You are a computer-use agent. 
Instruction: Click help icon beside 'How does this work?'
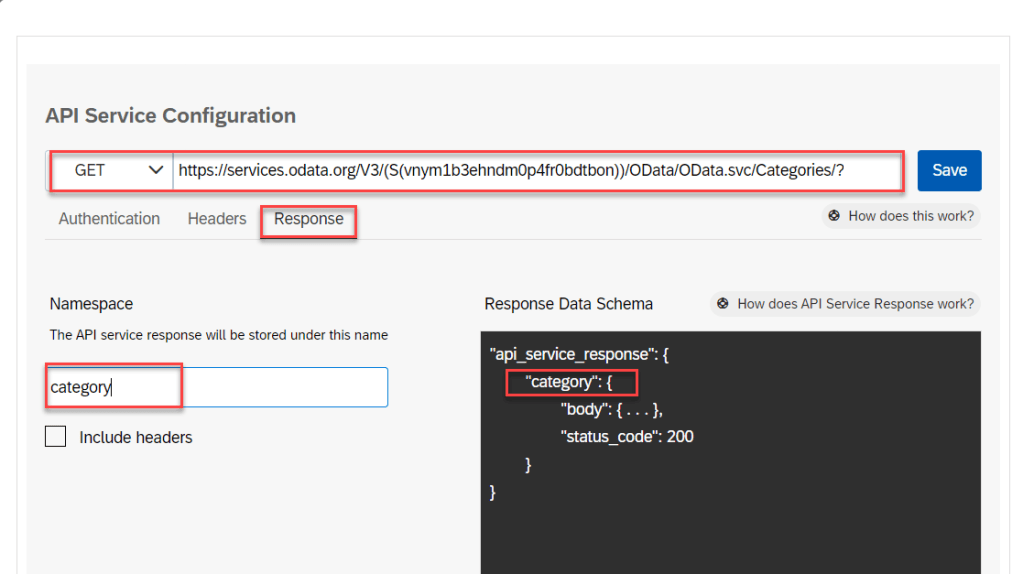[x=834, y=216]
